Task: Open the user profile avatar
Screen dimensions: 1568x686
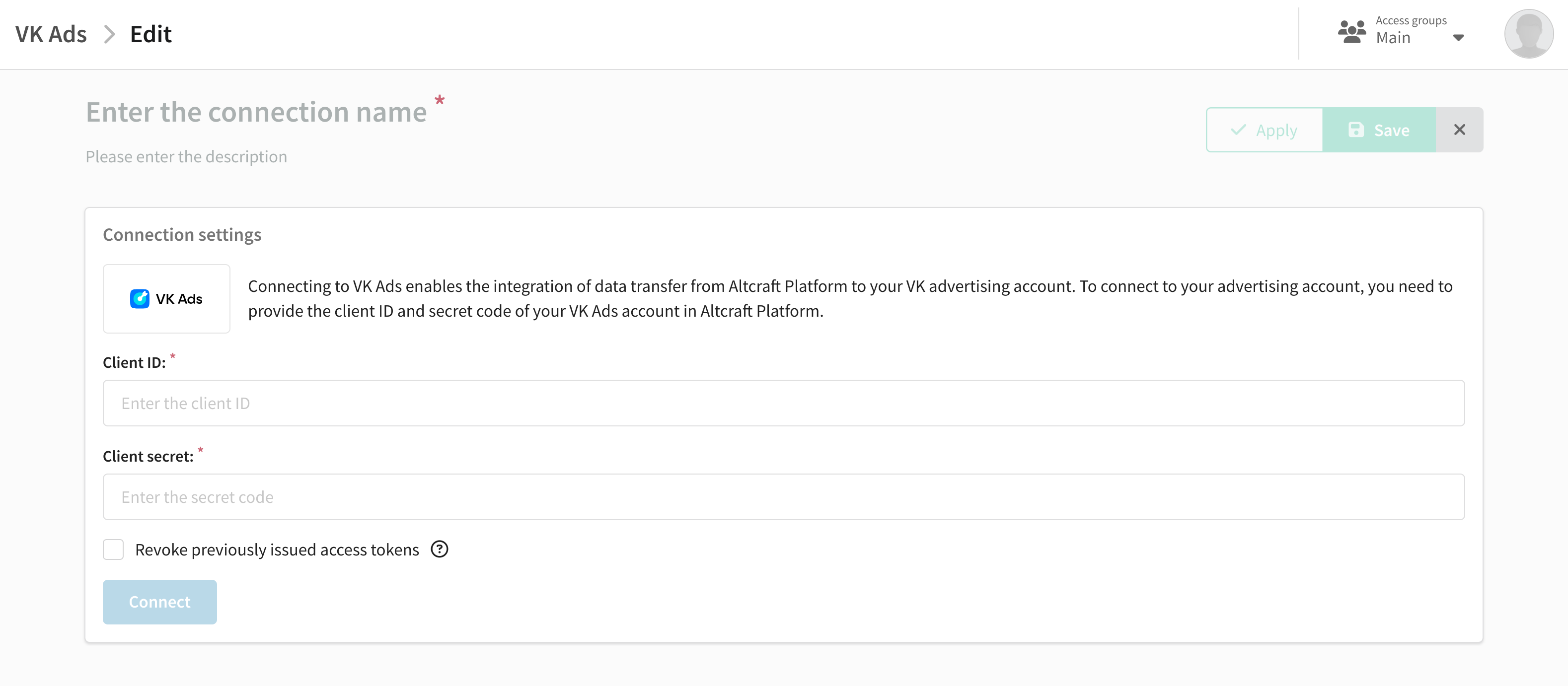Action: (1528, 33)
